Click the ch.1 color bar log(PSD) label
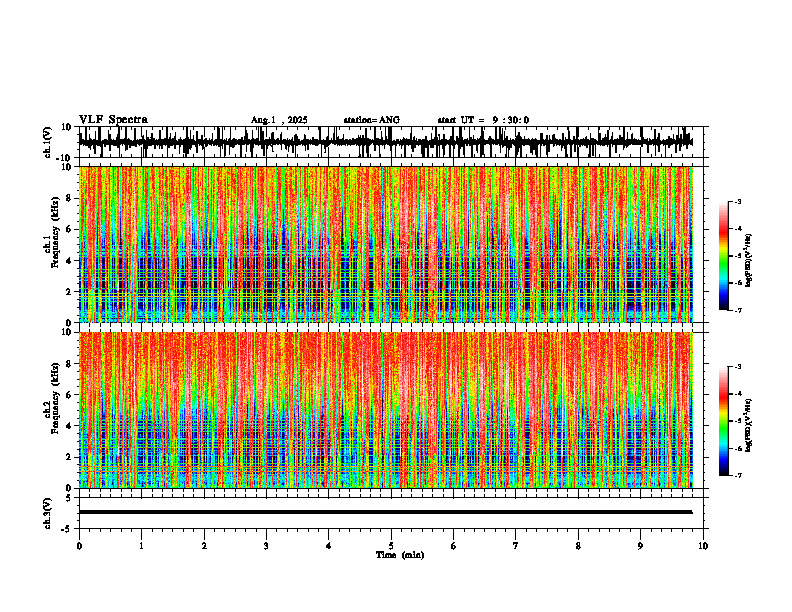 point(749,261)
